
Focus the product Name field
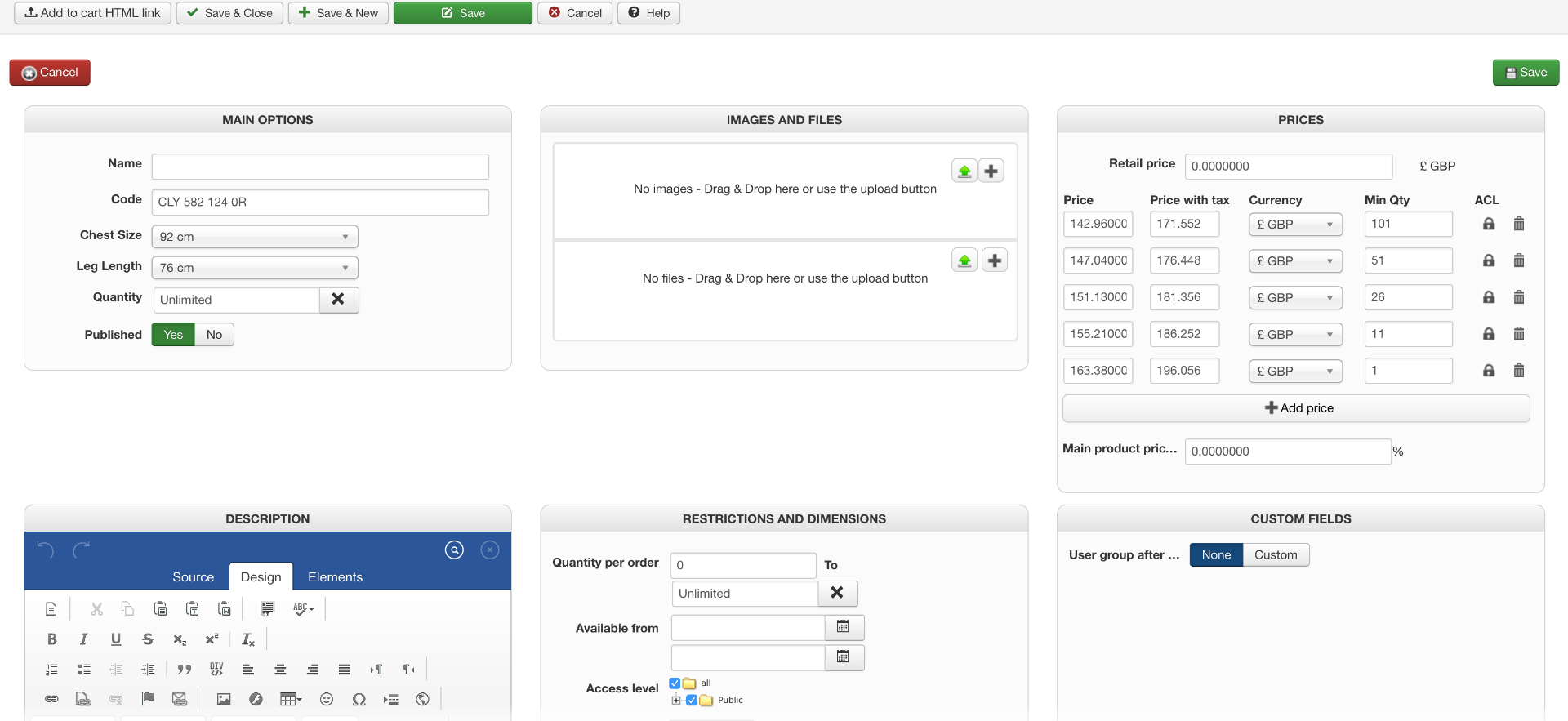320,167
